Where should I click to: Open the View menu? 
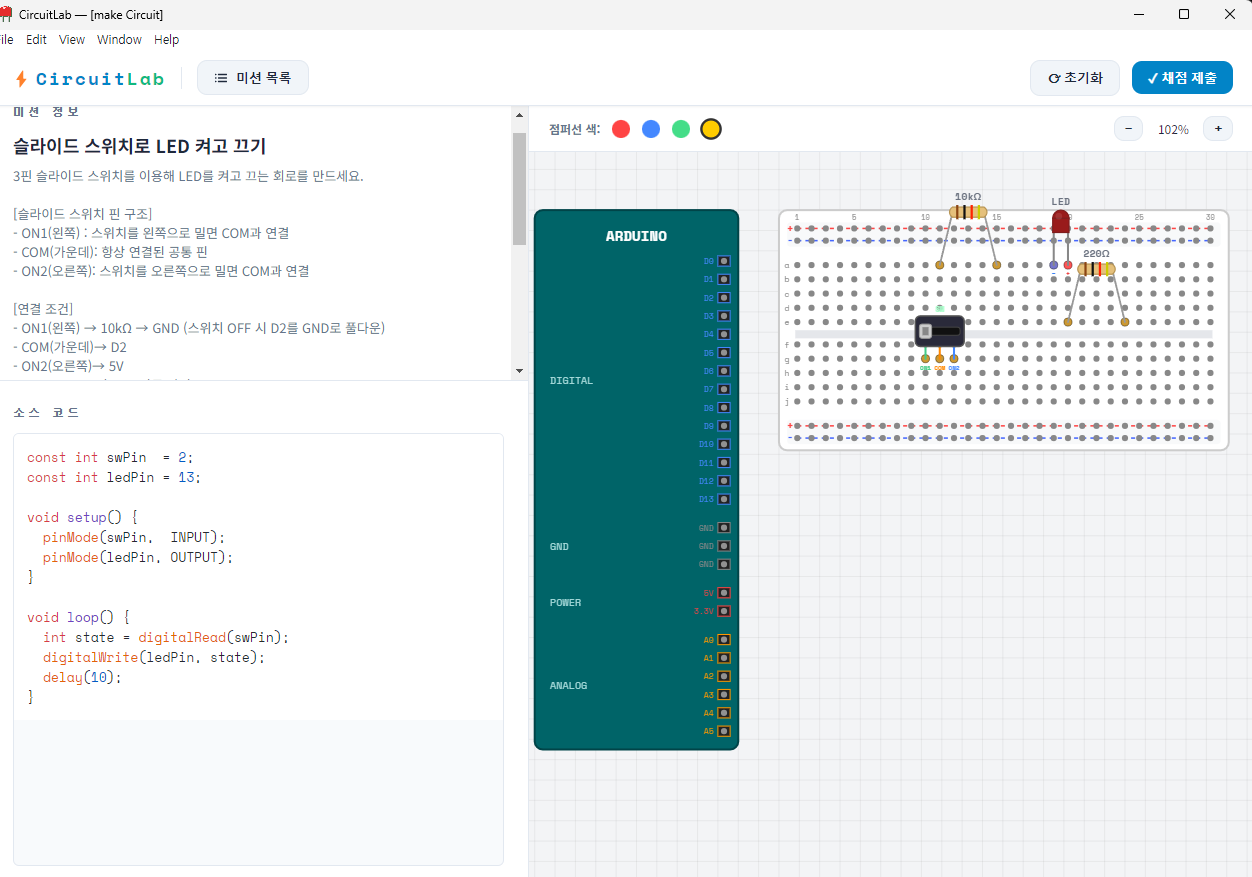(72, 40)
